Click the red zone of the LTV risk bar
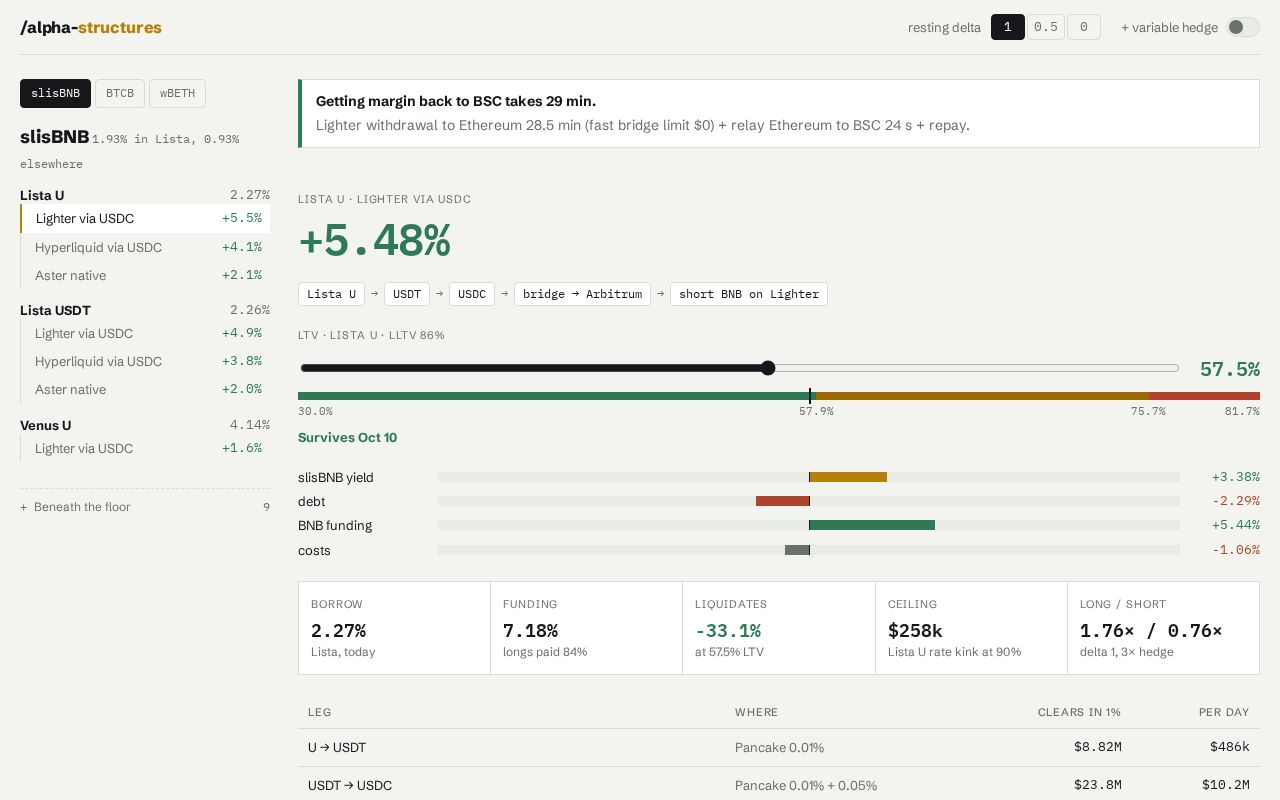1280x800 pixels. tap(1204, 396)
